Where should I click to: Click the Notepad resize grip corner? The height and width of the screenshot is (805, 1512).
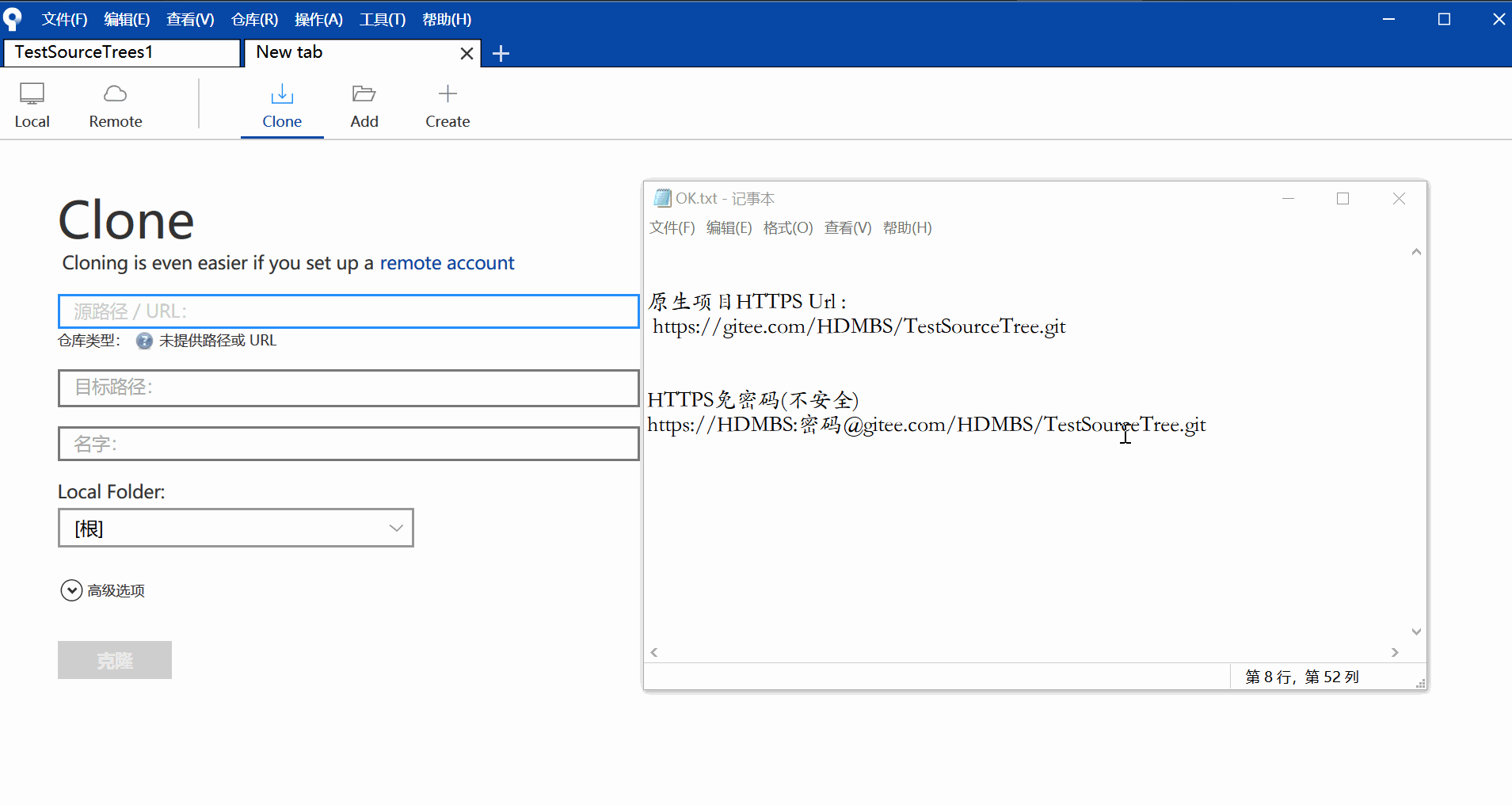1421,683
